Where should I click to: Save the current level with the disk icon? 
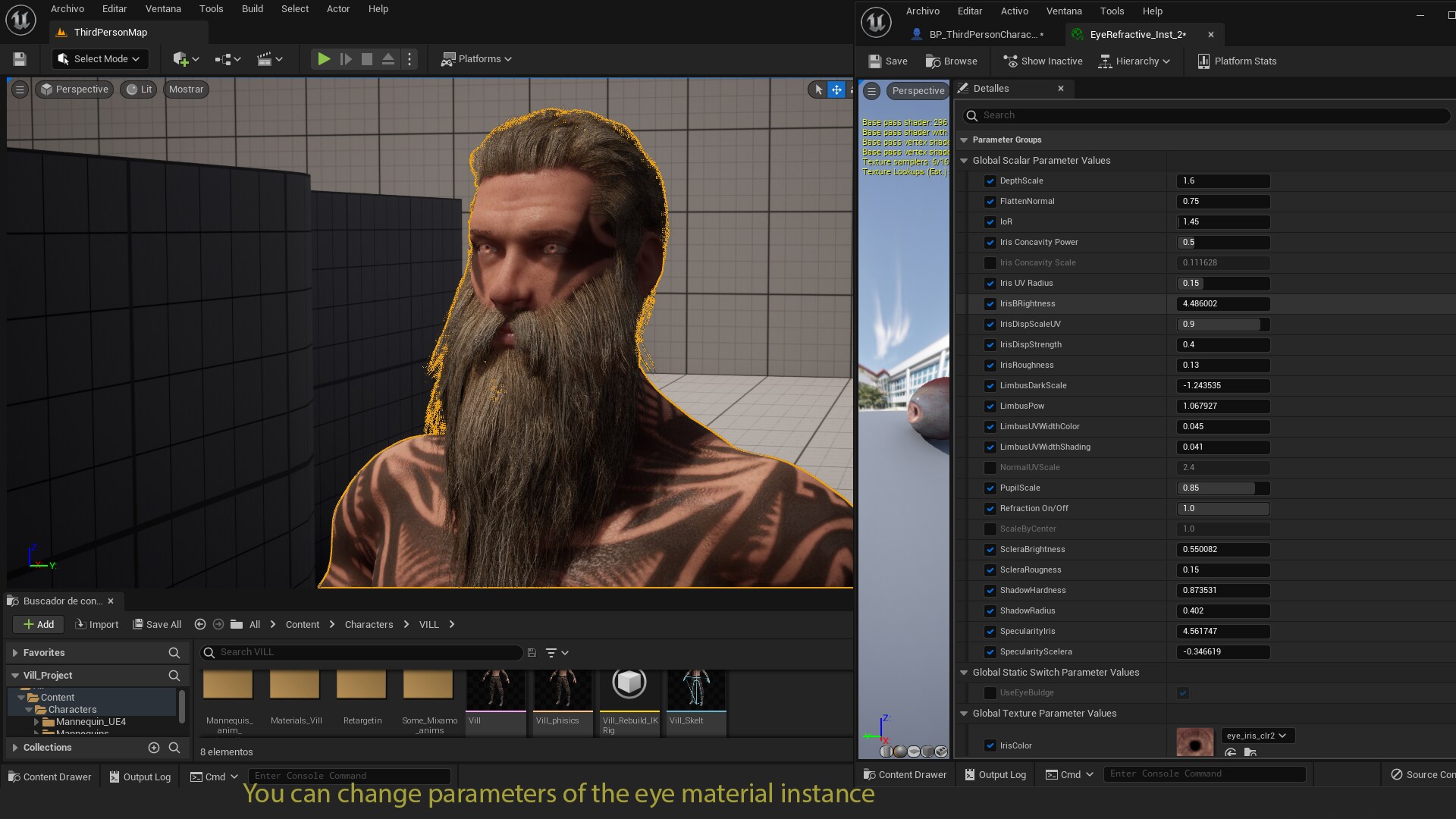pos(19,58)
